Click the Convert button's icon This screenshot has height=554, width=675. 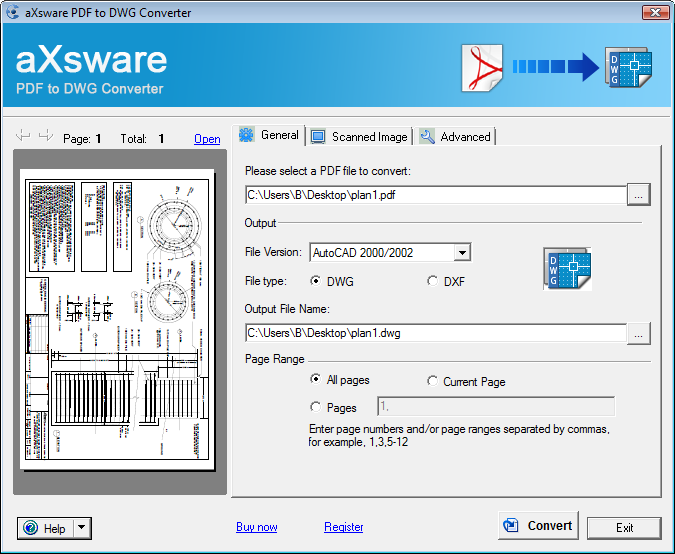[x=511, y=525]
